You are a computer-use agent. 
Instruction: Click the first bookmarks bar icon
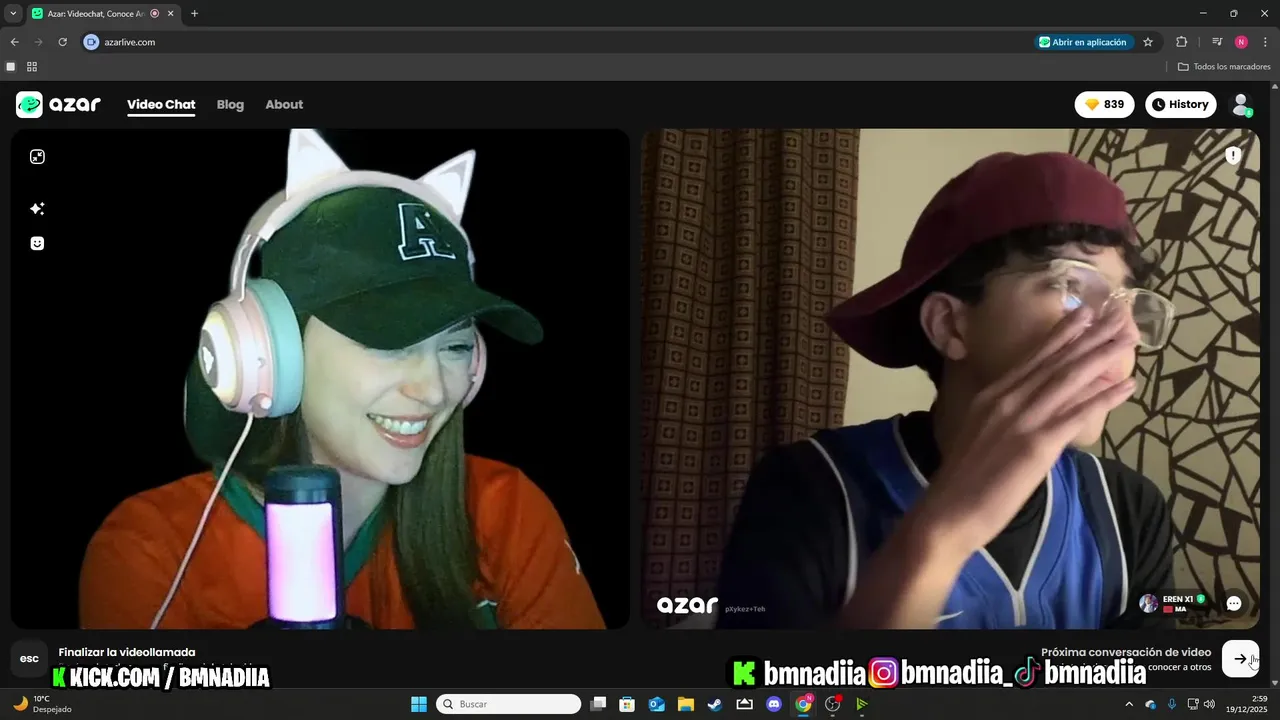(11, 67)
